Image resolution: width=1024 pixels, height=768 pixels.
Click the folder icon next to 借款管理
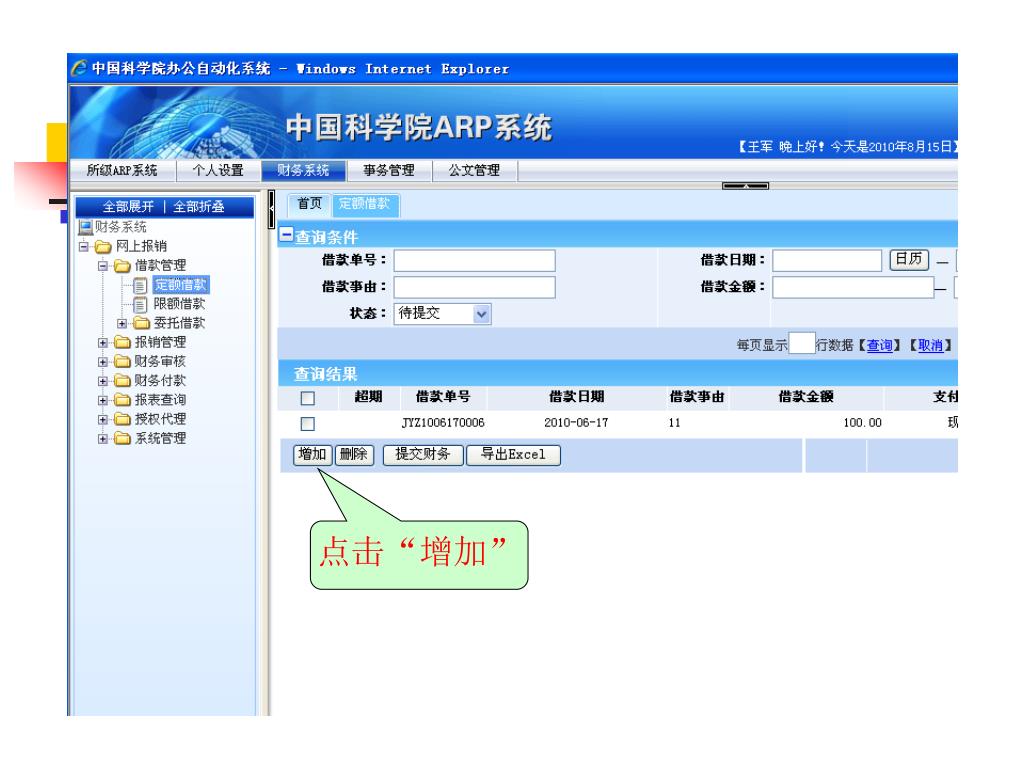[x=122, y=265]
